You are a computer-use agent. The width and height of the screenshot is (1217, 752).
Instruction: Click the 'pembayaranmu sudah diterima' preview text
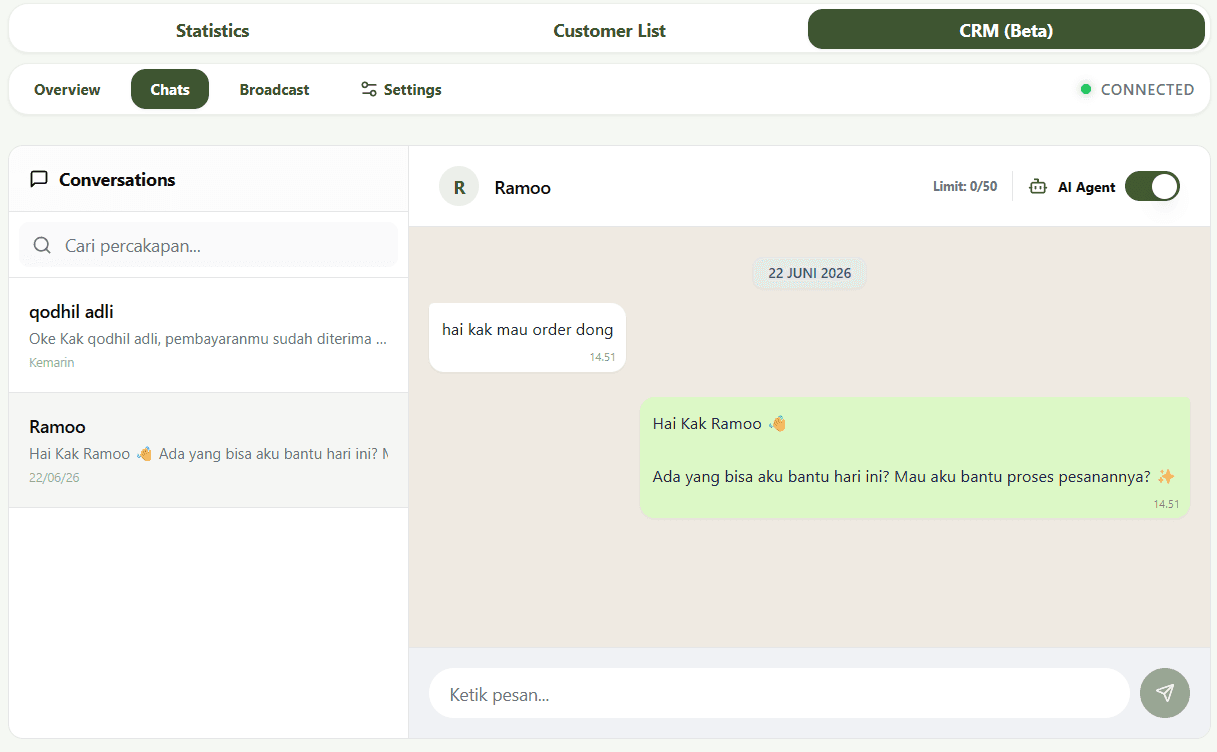pyautogui.click(x=208, y=339)
